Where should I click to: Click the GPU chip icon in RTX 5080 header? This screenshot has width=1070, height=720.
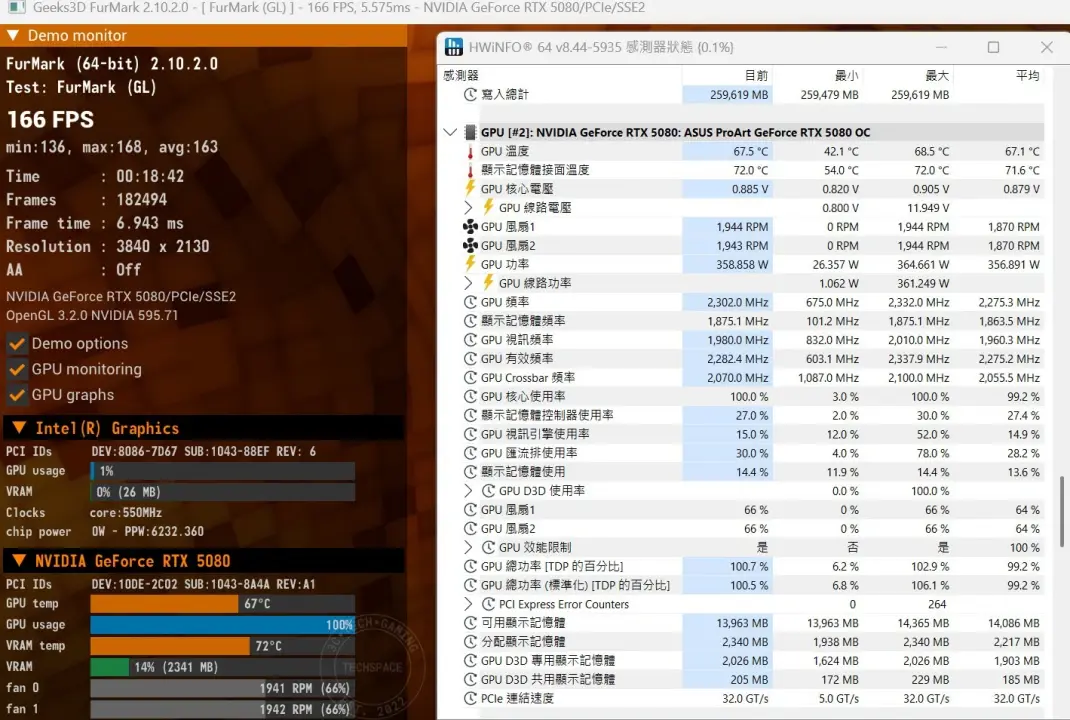pyautogui.click(x=469, y=133)
